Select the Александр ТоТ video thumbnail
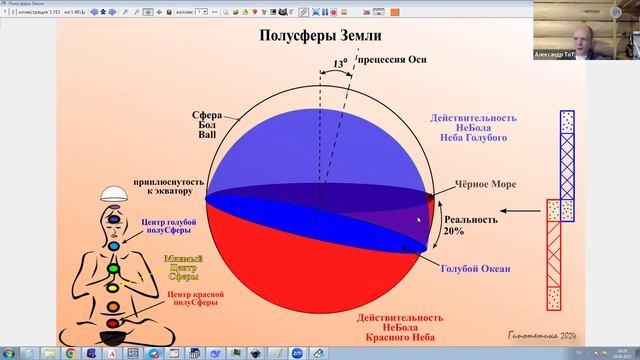This screenshot has width=640, height=360. click(x=587, y=30)
